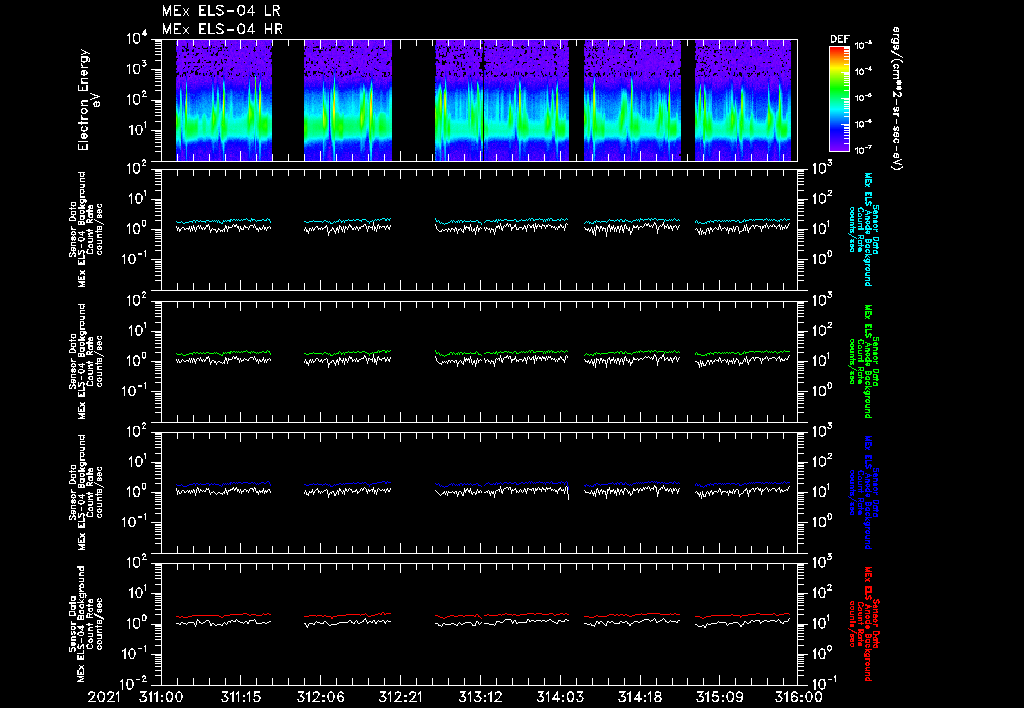Click the 2021 year label
This screenshot has width=1024, height=708.
coord(102,696)
